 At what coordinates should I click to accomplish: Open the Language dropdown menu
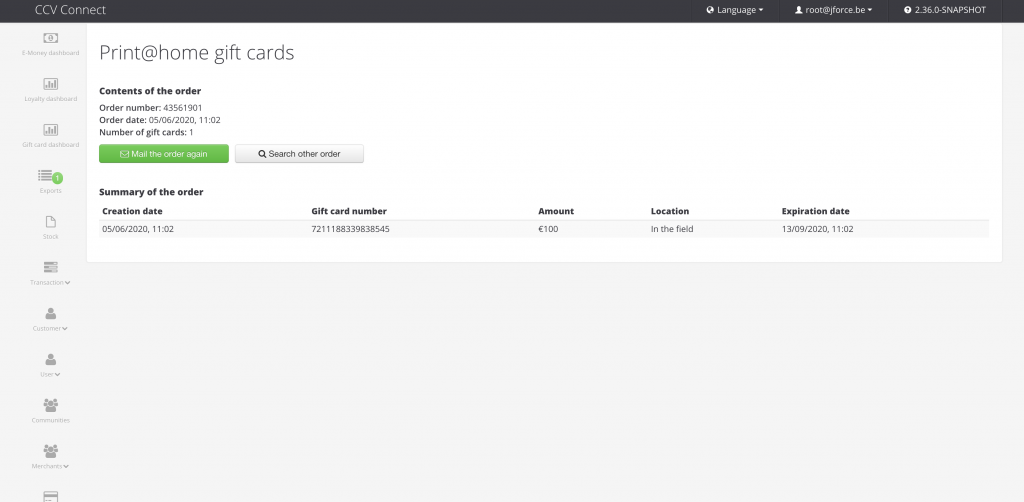(735, 10)
